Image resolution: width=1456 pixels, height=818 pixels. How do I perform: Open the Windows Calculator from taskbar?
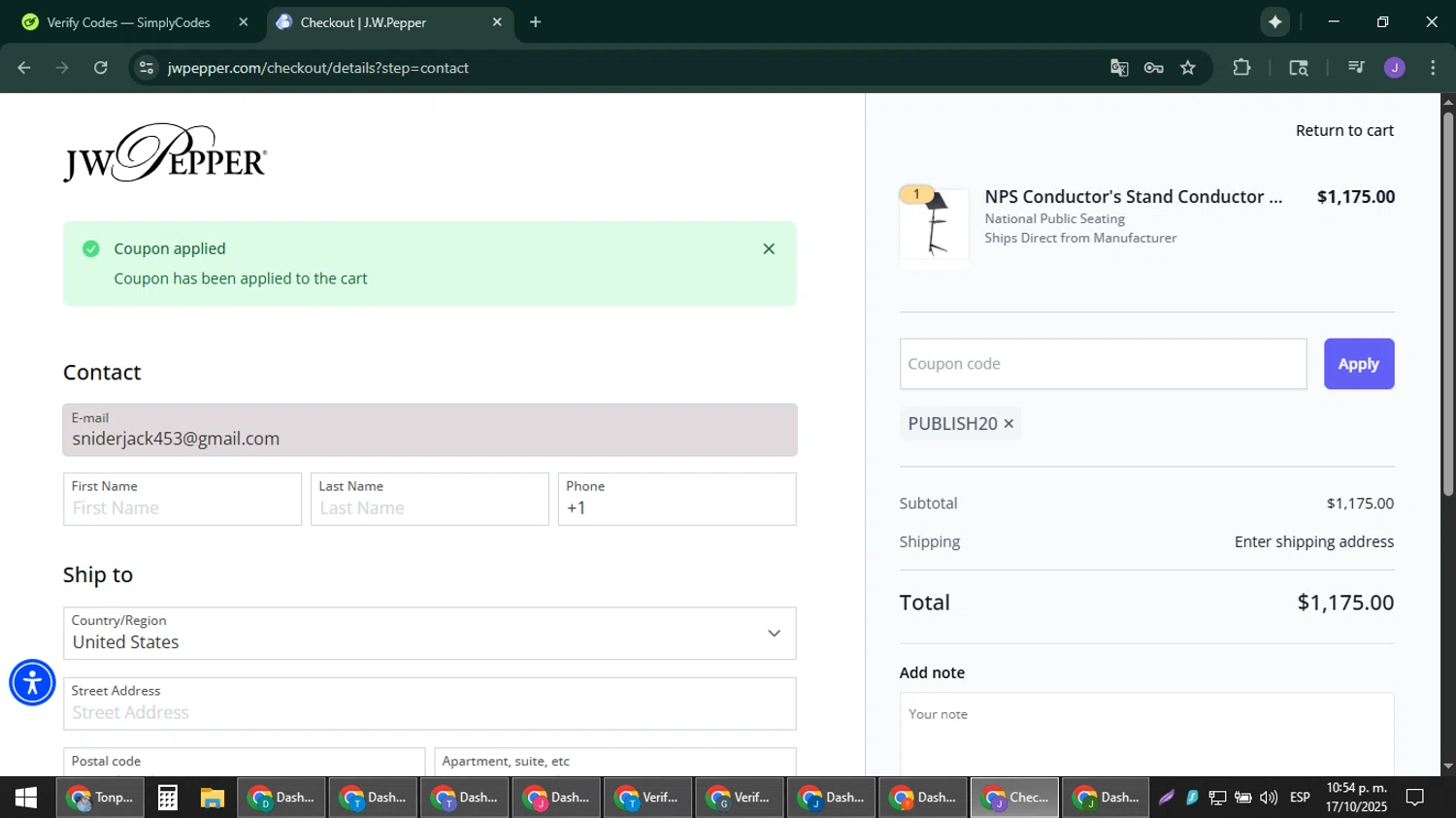(167, 798)
